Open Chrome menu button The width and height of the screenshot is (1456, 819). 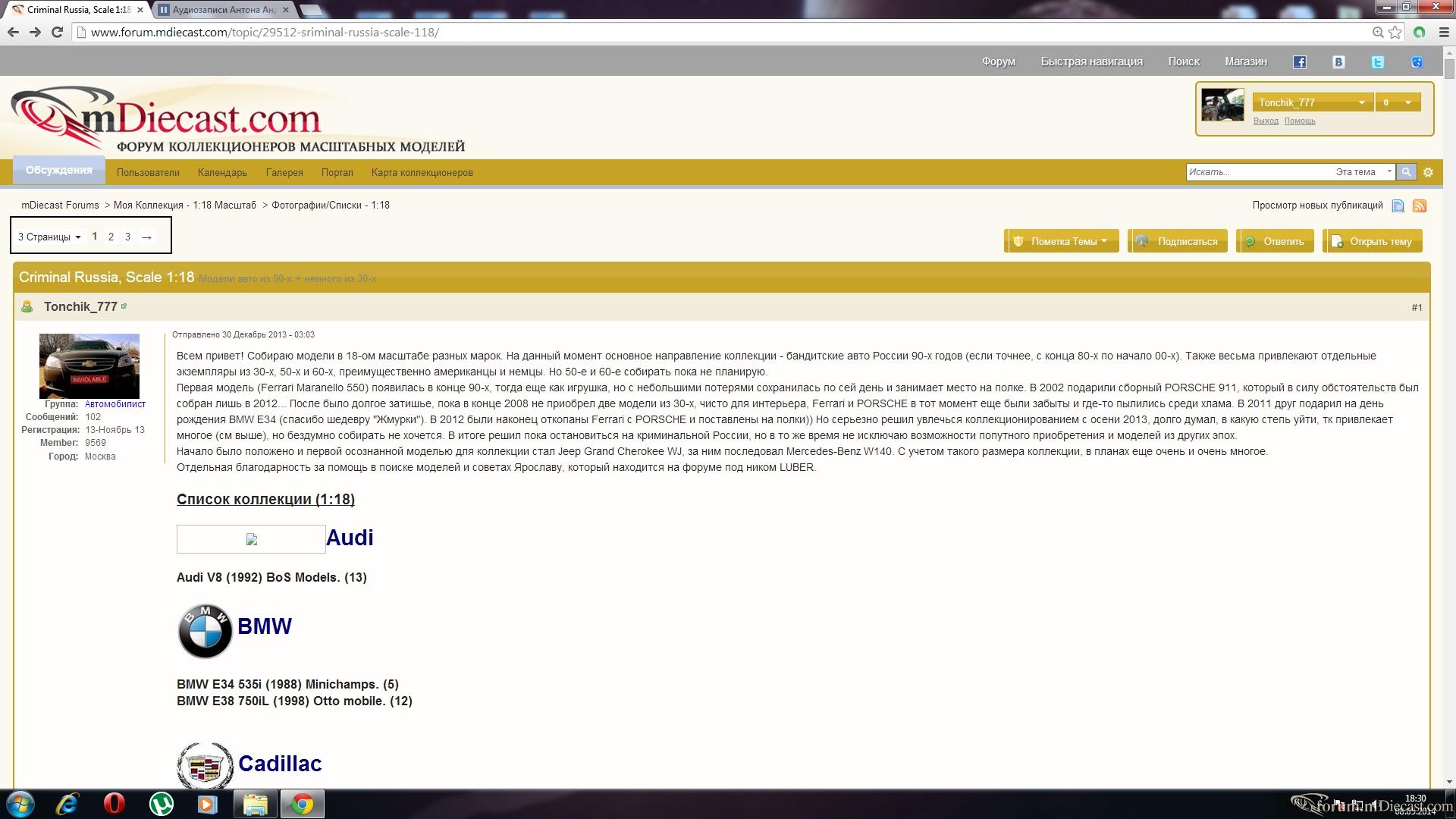[1443, 32]
